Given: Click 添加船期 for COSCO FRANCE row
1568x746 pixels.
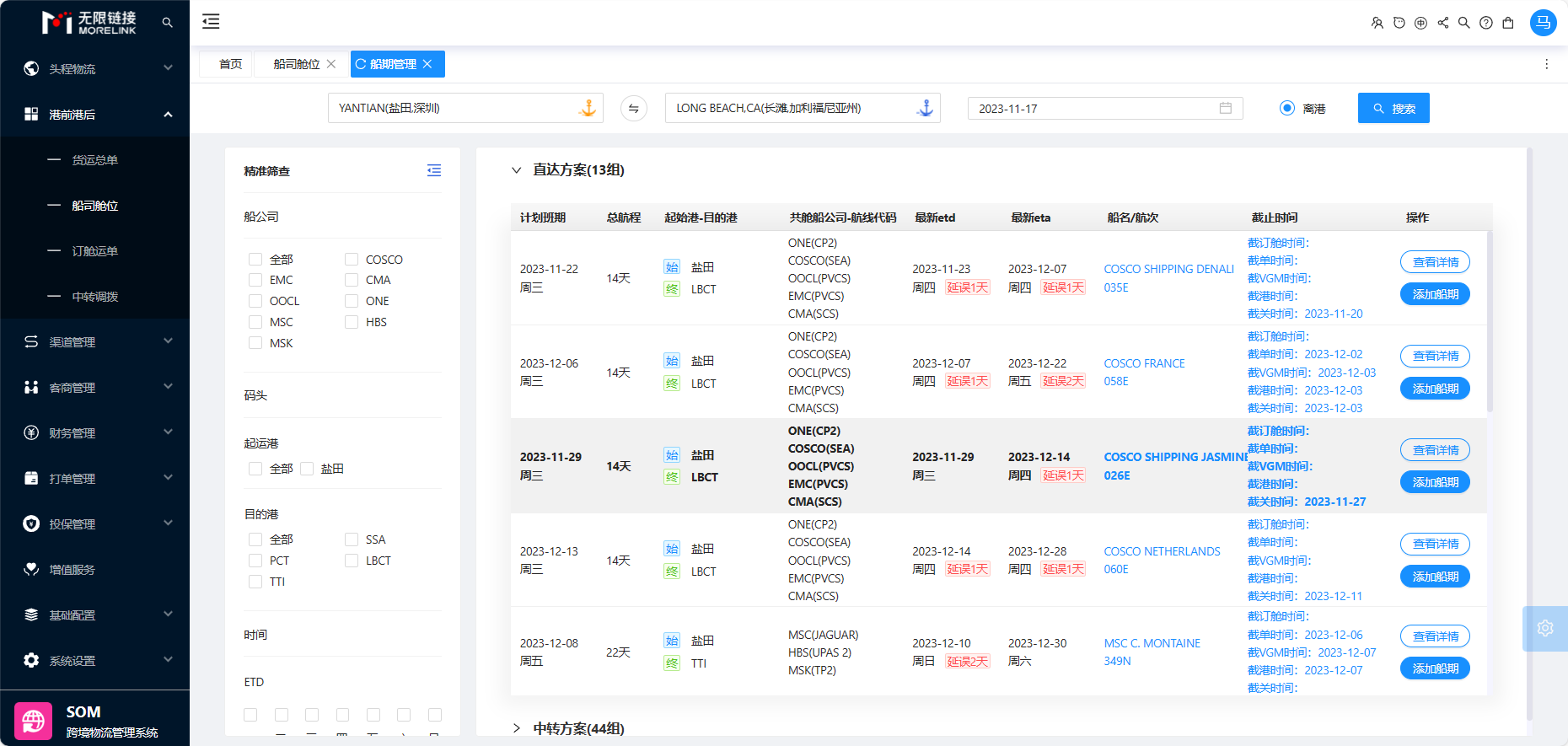Looking at the screenshot, I should point(1436,389).
